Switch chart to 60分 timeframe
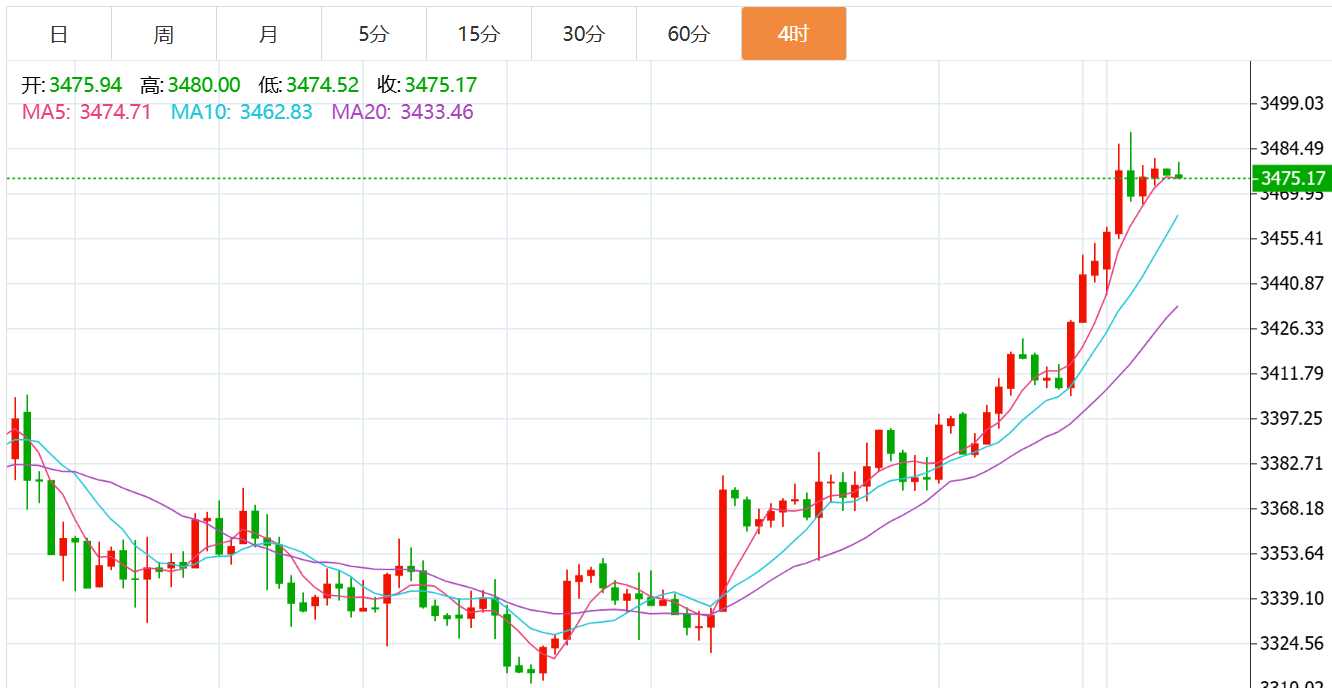This screenshot has width=1332, height=688. tap(689, 34)
